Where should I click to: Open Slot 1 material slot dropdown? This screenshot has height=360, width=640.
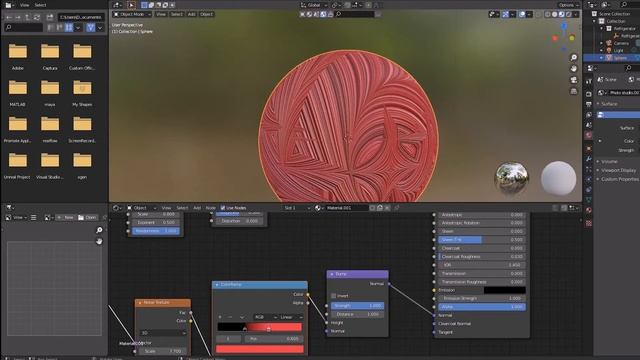click(x=296, y=208)
